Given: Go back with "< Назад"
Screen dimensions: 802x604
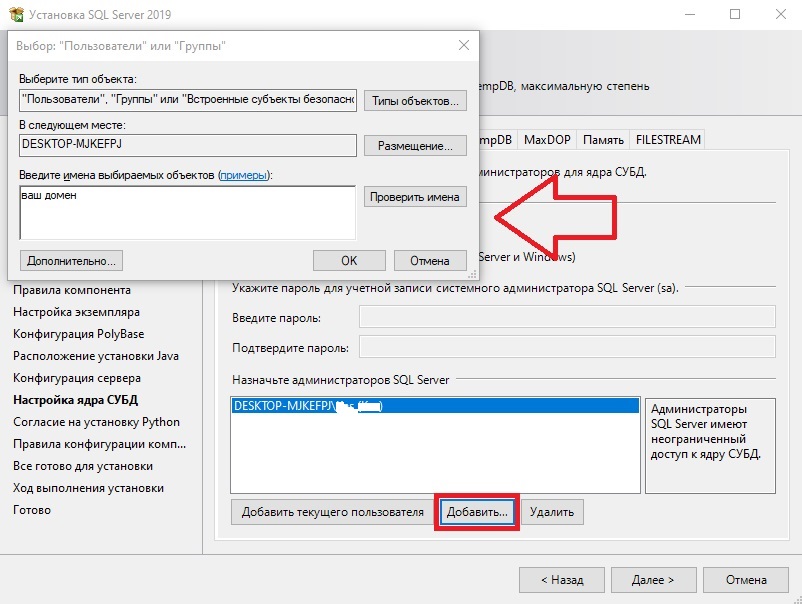Looking at the screenshot, I should 562,580.
